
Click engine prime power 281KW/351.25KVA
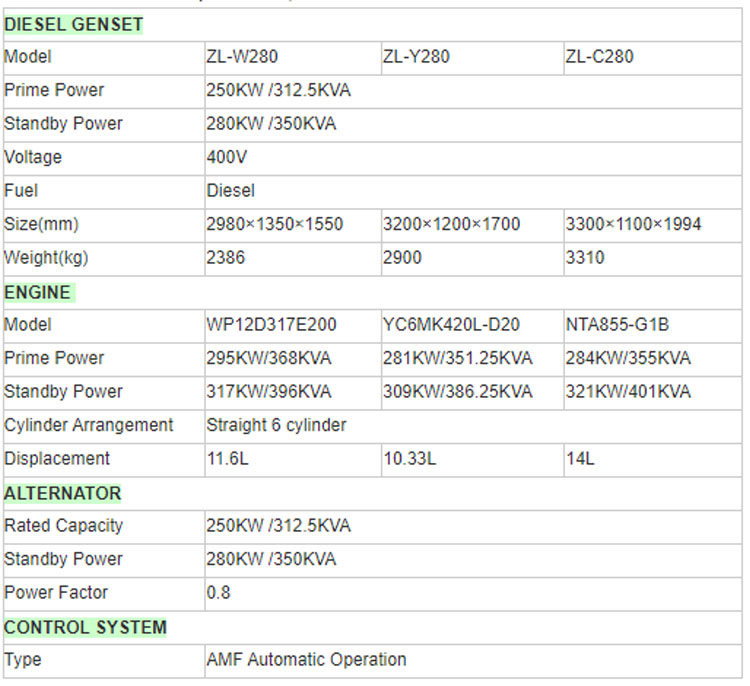[x=458, y=358]
